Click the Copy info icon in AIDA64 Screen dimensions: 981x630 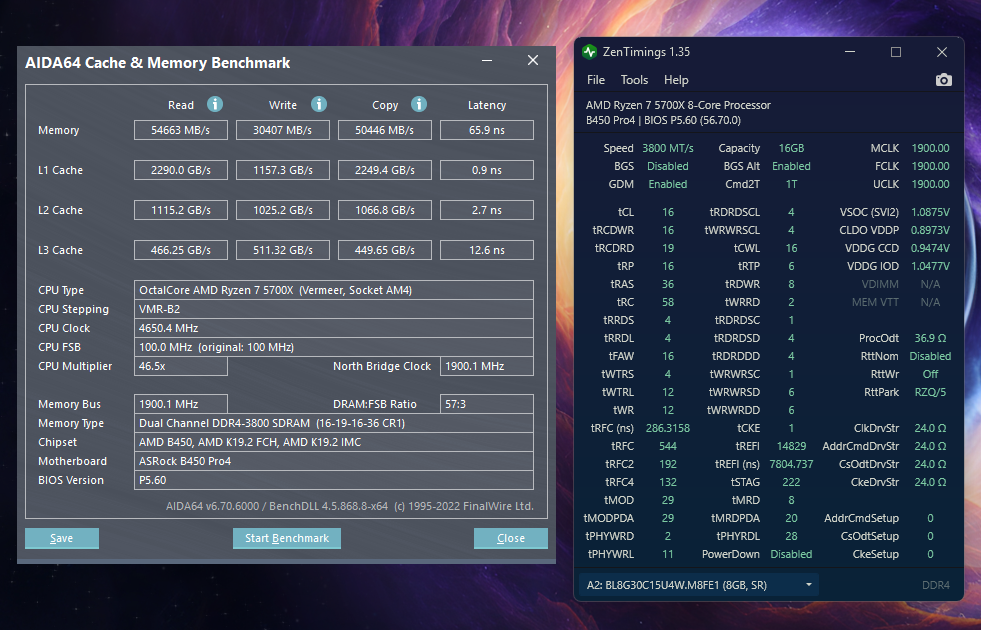419,104
